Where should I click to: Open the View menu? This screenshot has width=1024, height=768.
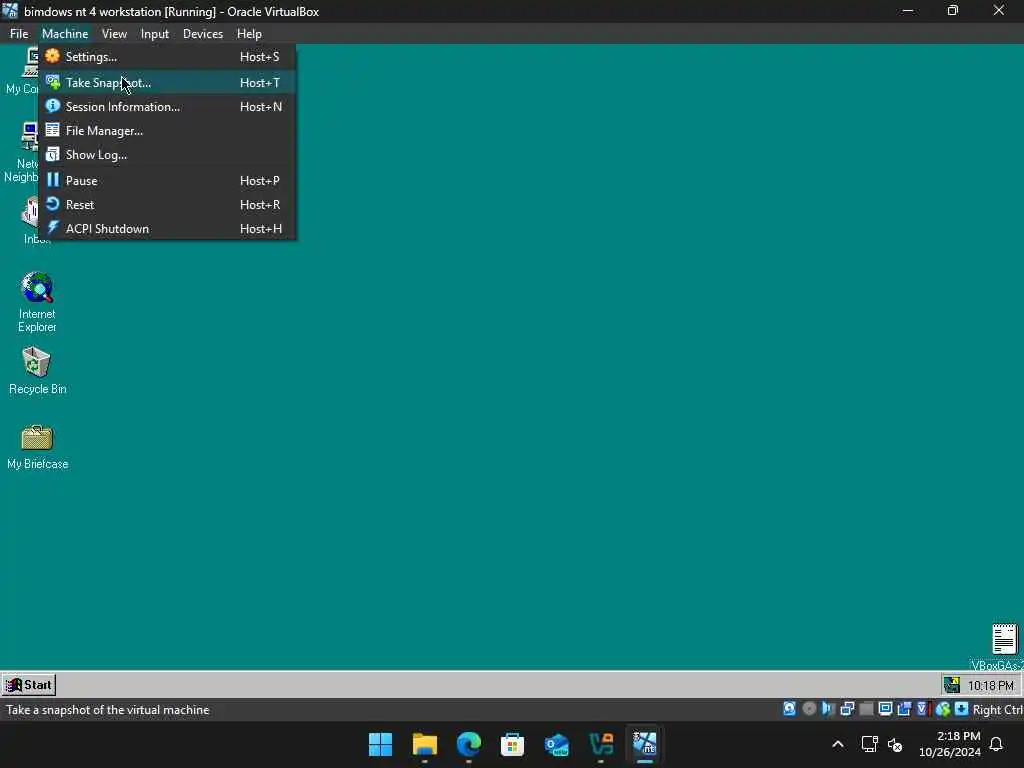(114, 33)
